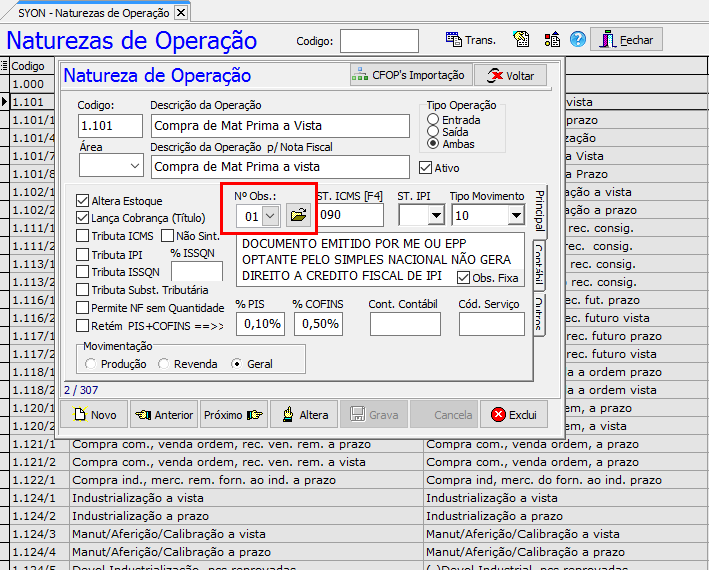Enable Retém PIS+COFINS checkbox

82,325
